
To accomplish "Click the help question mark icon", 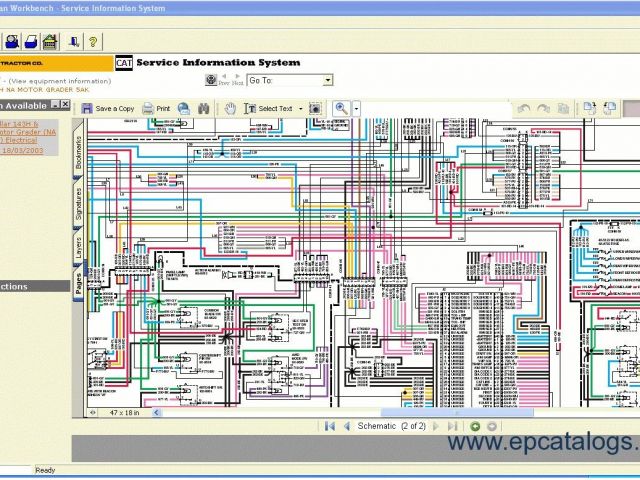I will 93,42.
